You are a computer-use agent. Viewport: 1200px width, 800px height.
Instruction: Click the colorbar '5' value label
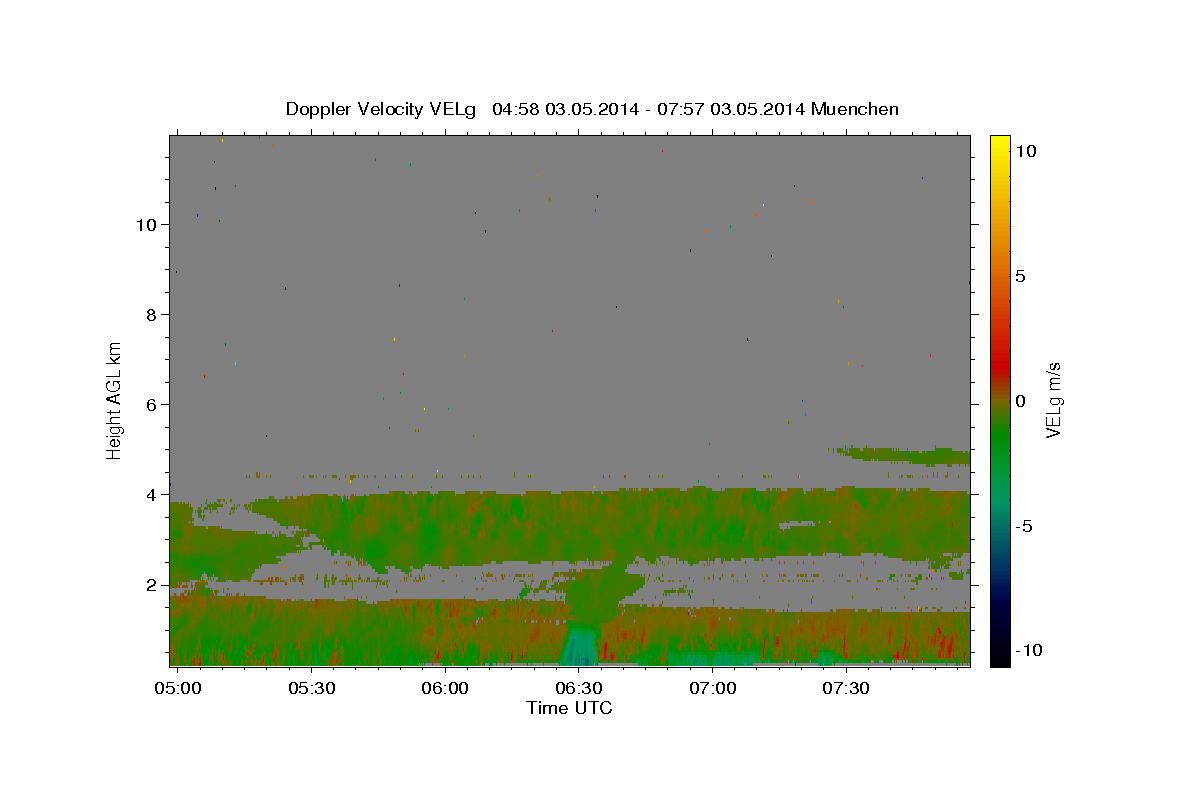click(x=1020, y=276)
